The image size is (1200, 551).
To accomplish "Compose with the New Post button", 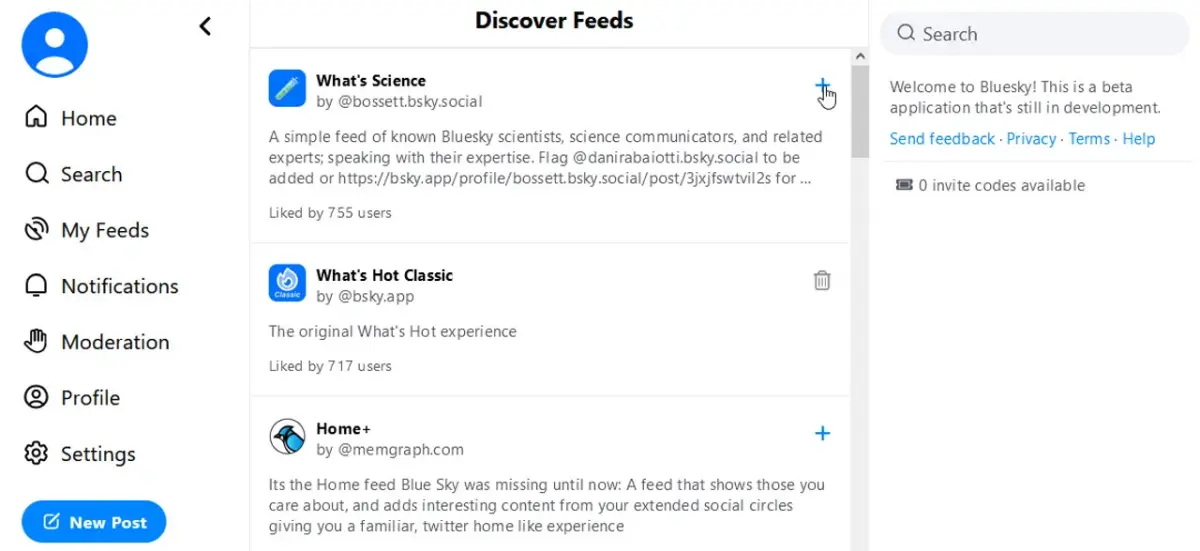I will [x=94, y=522].
